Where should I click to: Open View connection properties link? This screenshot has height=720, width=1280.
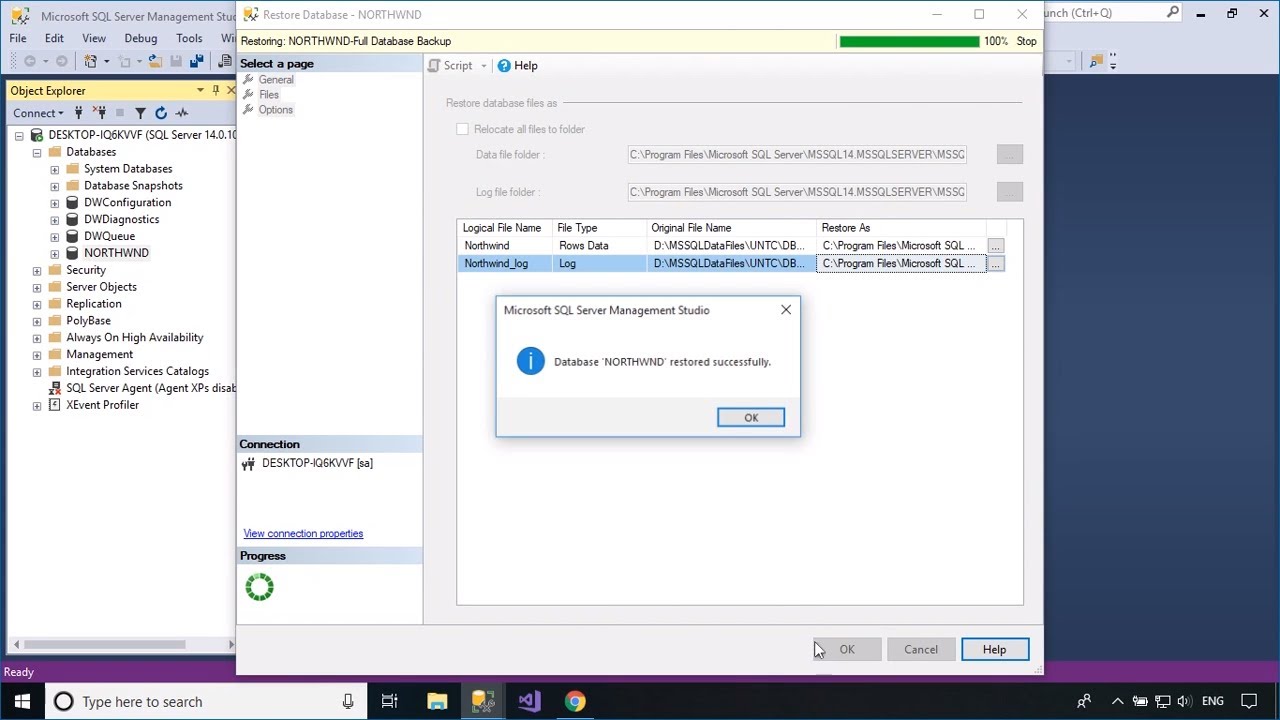point(303,534)
